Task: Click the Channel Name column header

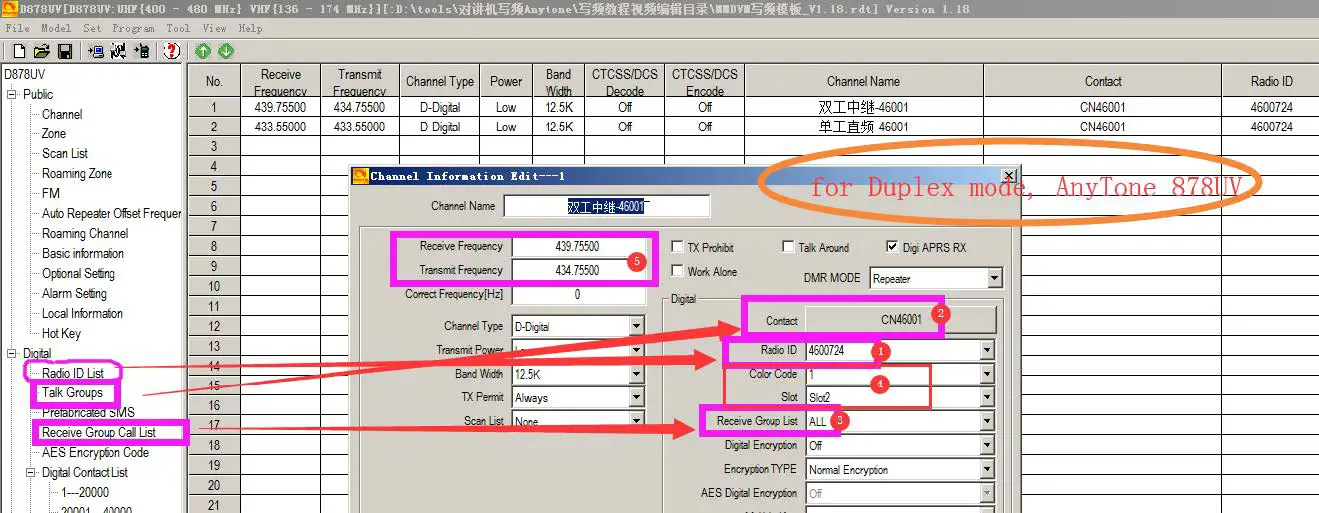Action: click(x=863, y=81)
